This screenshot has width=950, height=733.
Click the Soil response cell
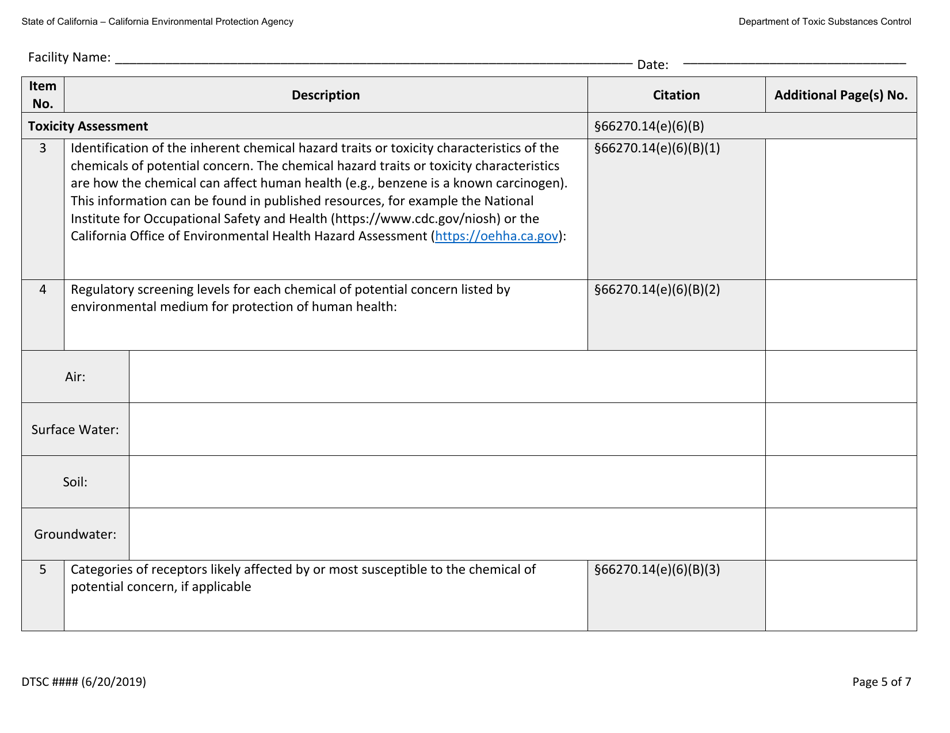click(x=445, y=481)
